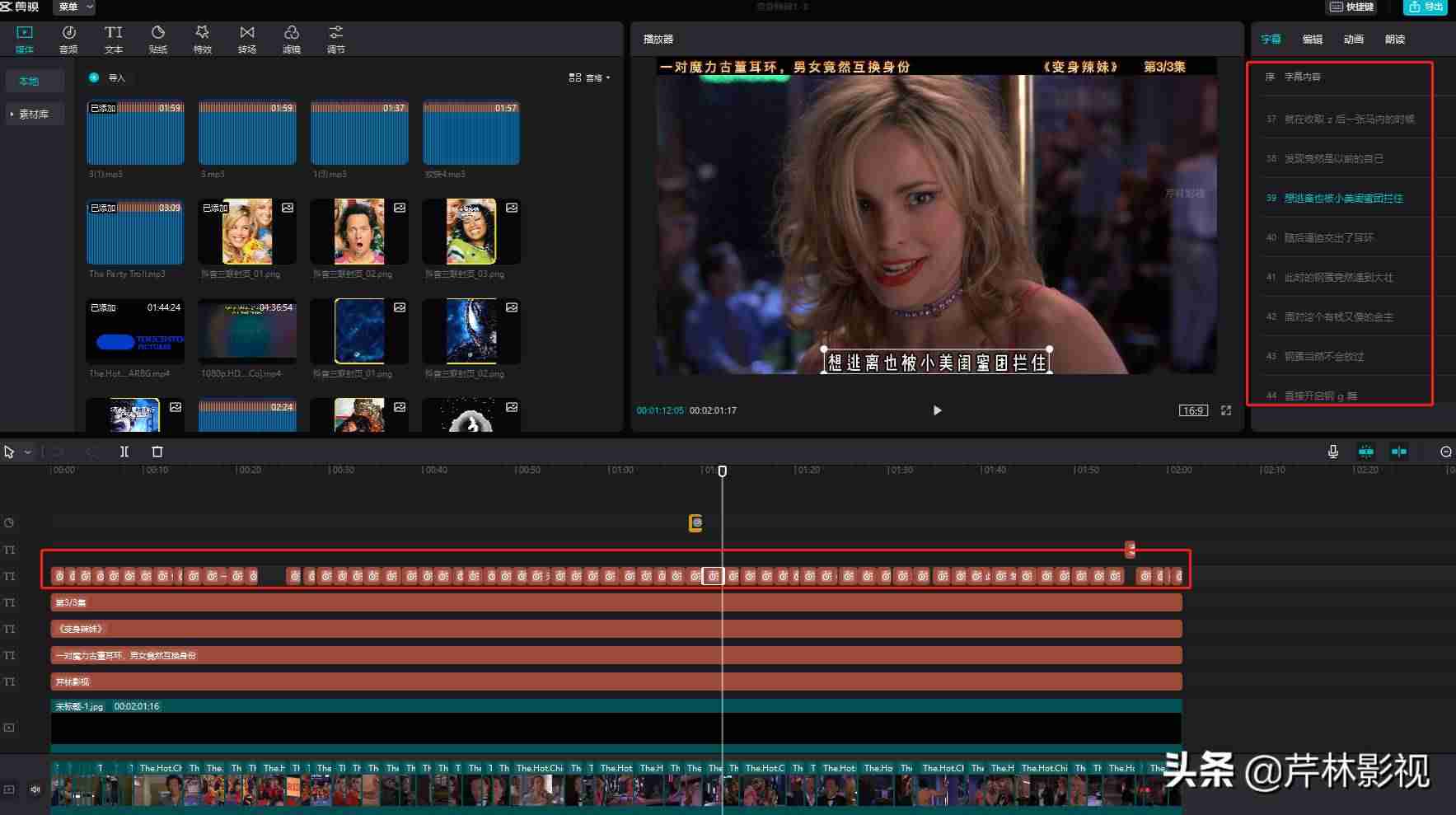Image resolution: width=1456 pixels, height=815 pixels.
Task: Delete the selected clip with trash icon
Action: click(157, 452)
